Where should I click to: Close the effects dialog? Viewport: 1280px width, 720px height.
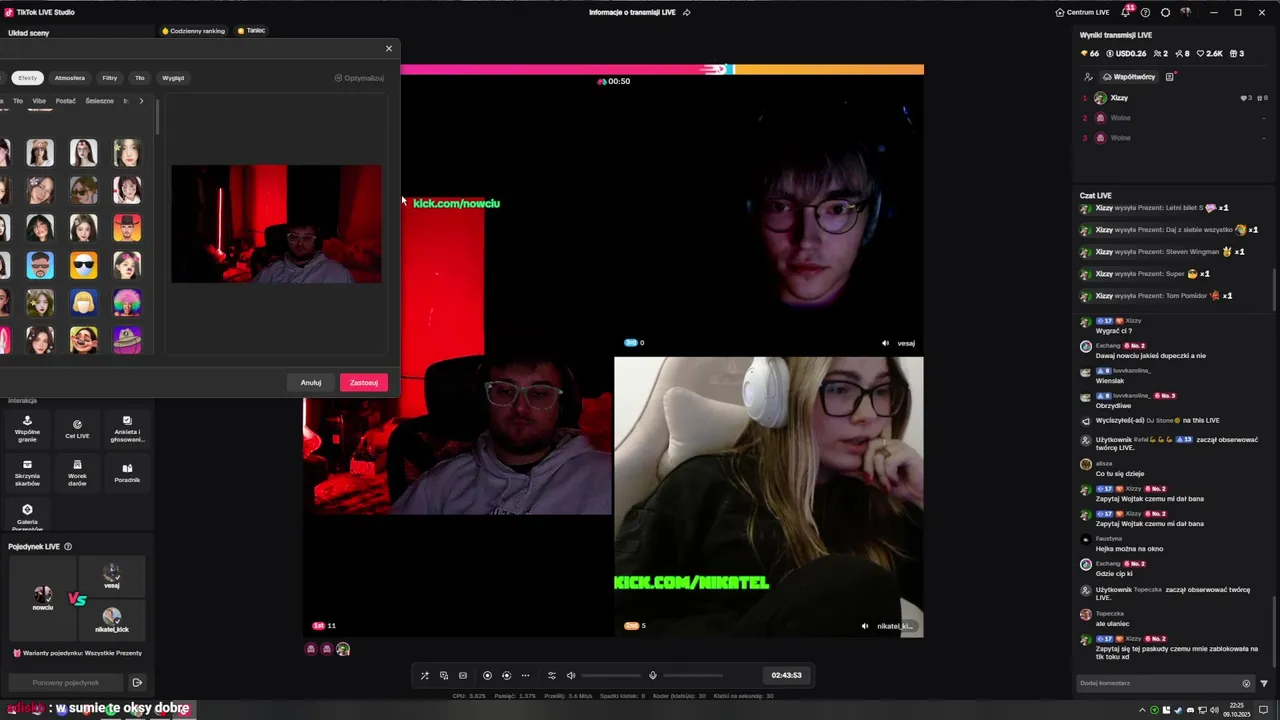pos(389,48)
